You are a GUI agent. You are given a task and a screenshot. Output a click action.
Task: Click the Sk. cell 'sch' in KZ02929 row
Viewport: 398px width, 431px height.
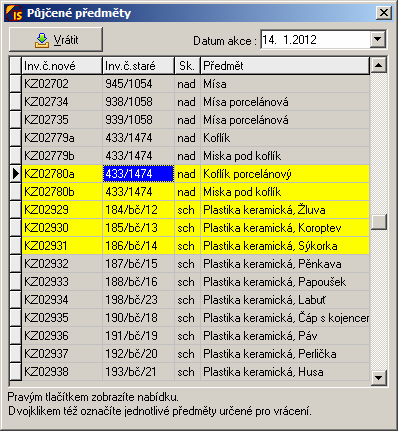187,210
